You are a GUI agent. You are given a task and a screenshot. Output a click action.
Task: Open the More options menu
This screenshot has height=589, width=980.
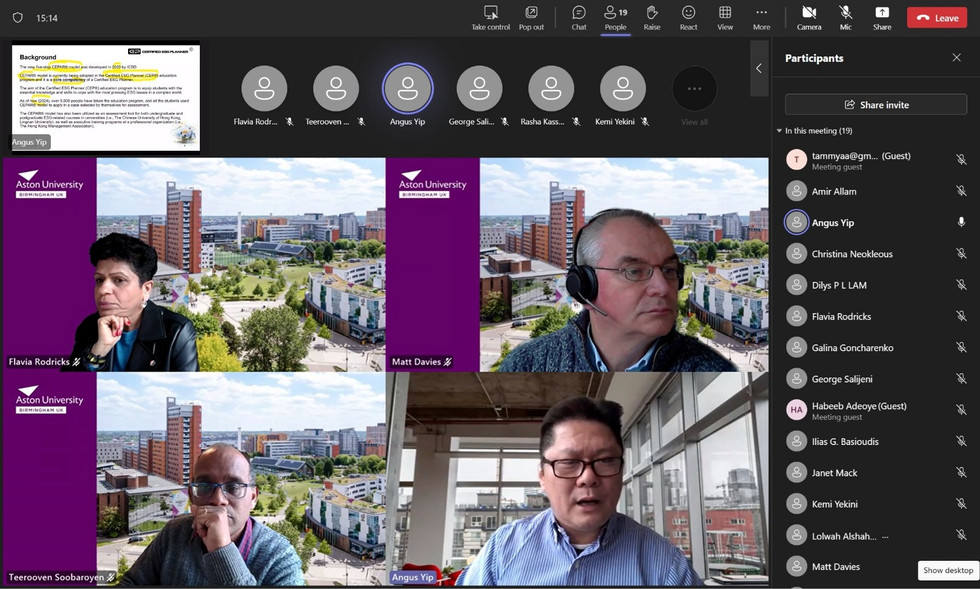click(761, 17)
